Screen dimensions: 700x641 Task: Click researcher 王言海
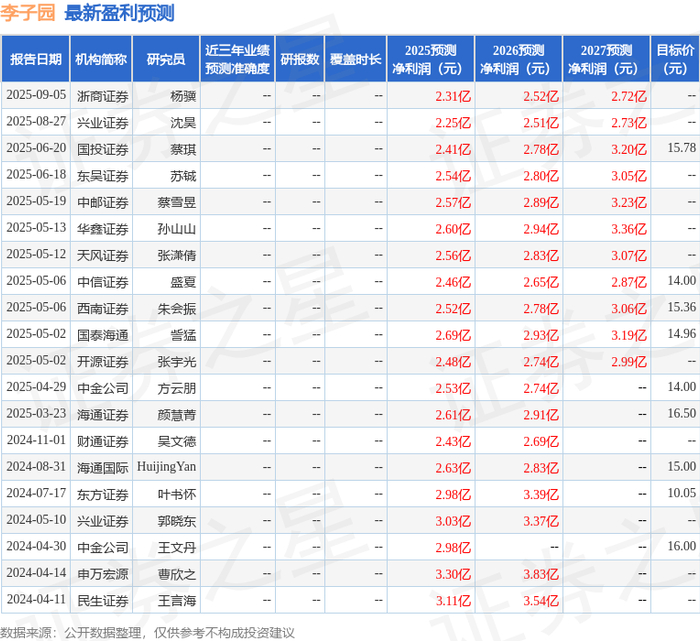(177, 601)
